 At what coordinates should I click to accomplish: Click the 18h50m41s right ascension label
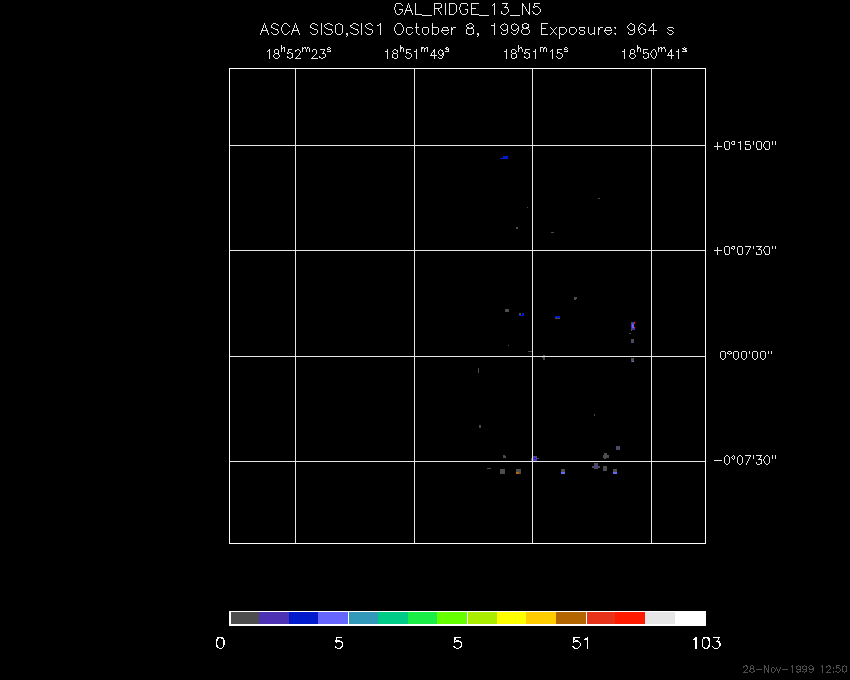coord(654,53)
